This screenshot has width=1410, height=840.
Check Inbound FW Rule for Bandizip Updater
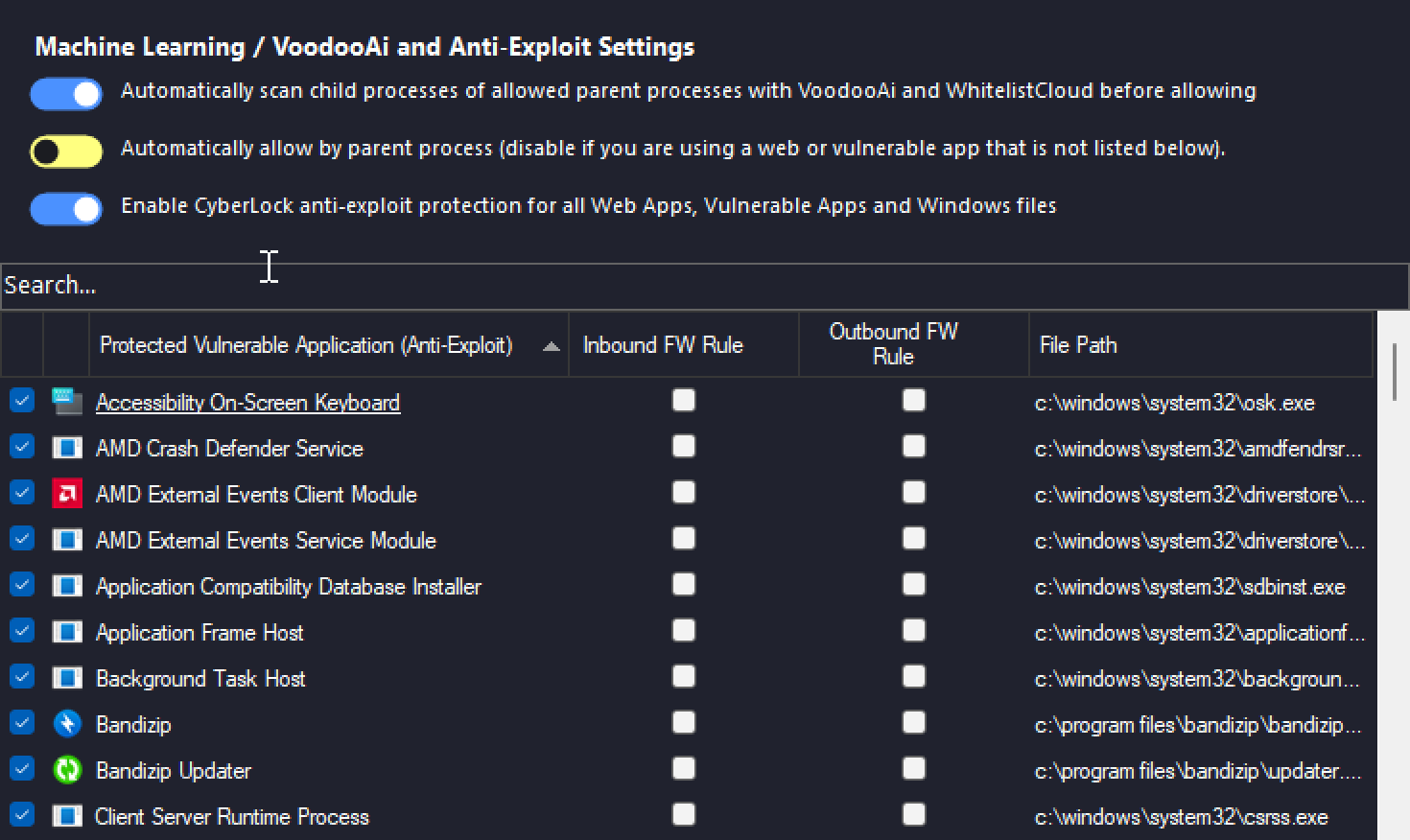684,769
